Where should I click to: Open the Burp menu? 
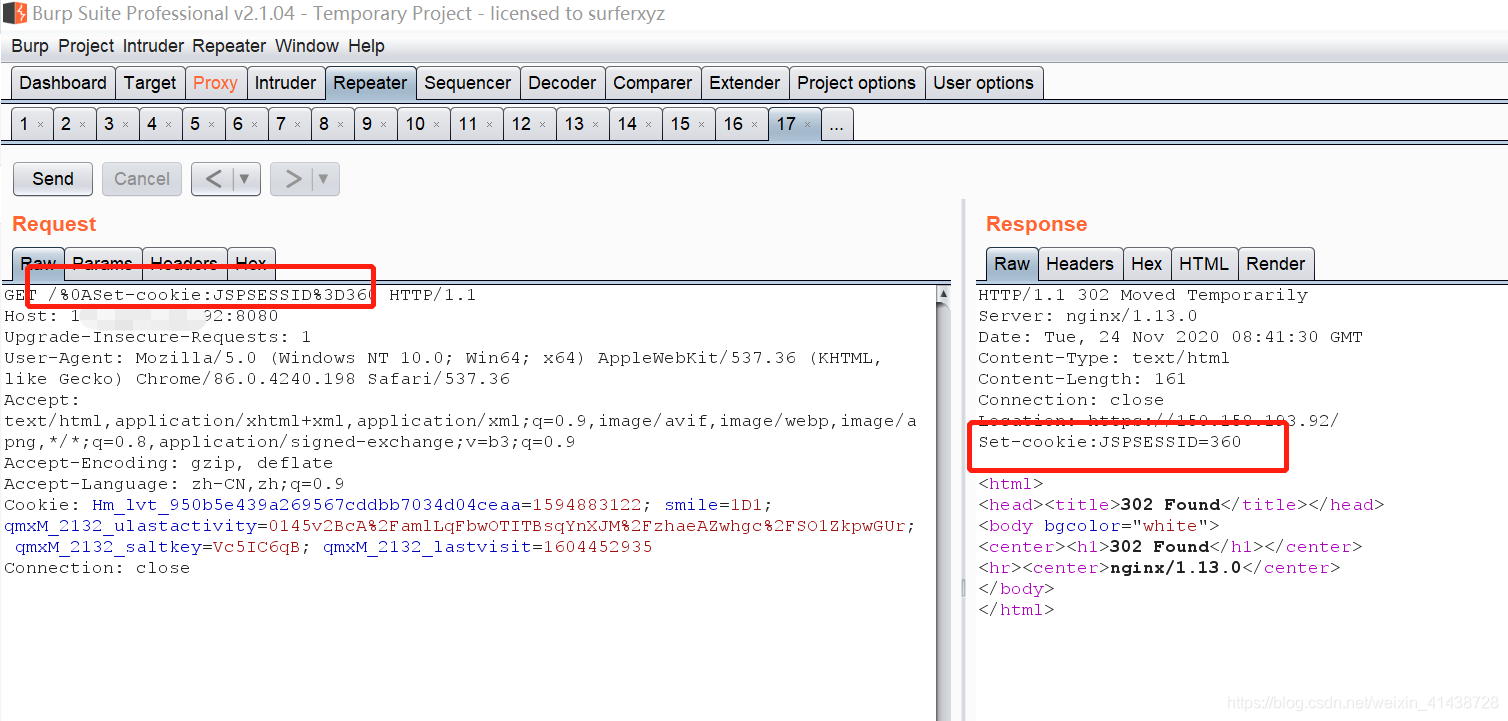[x=30, y=46]
